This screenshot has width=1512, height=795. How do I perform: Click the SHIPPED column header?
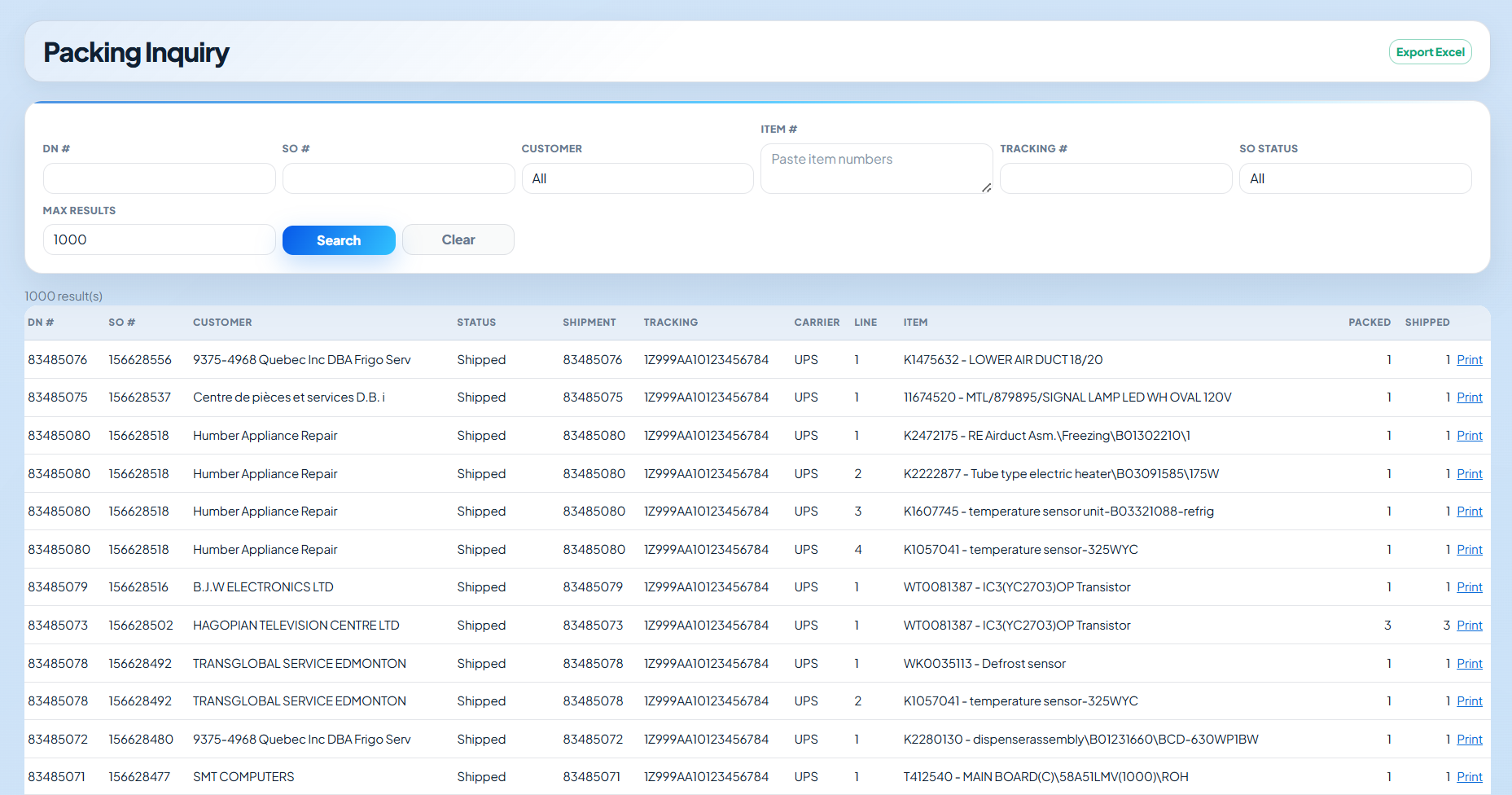[1427, 323]
